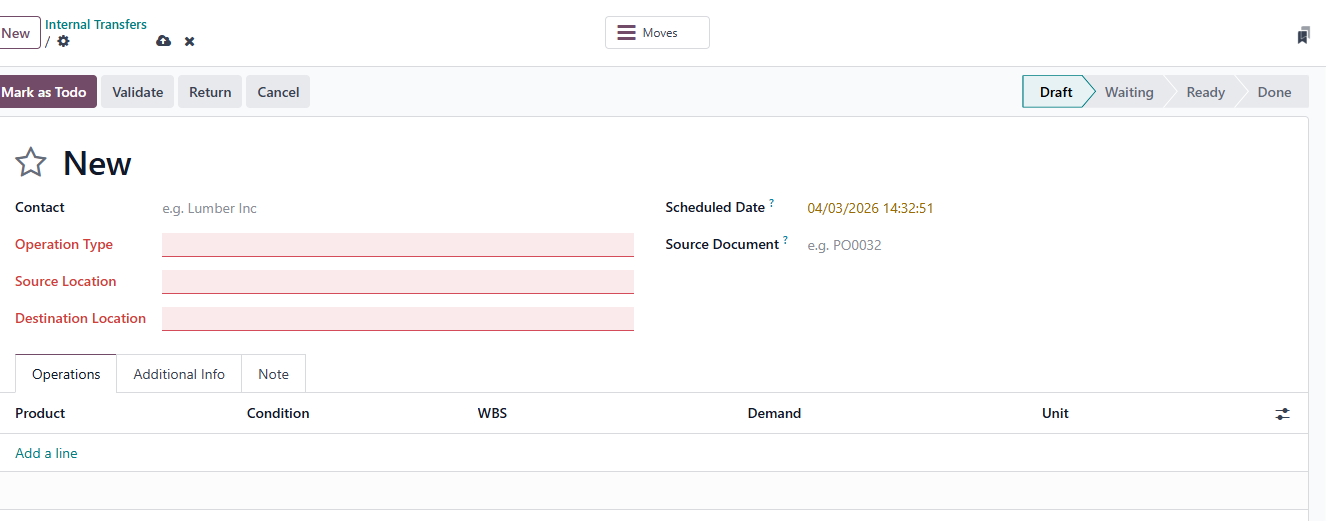Discard changes with the X icon

[x=189, y=41]
